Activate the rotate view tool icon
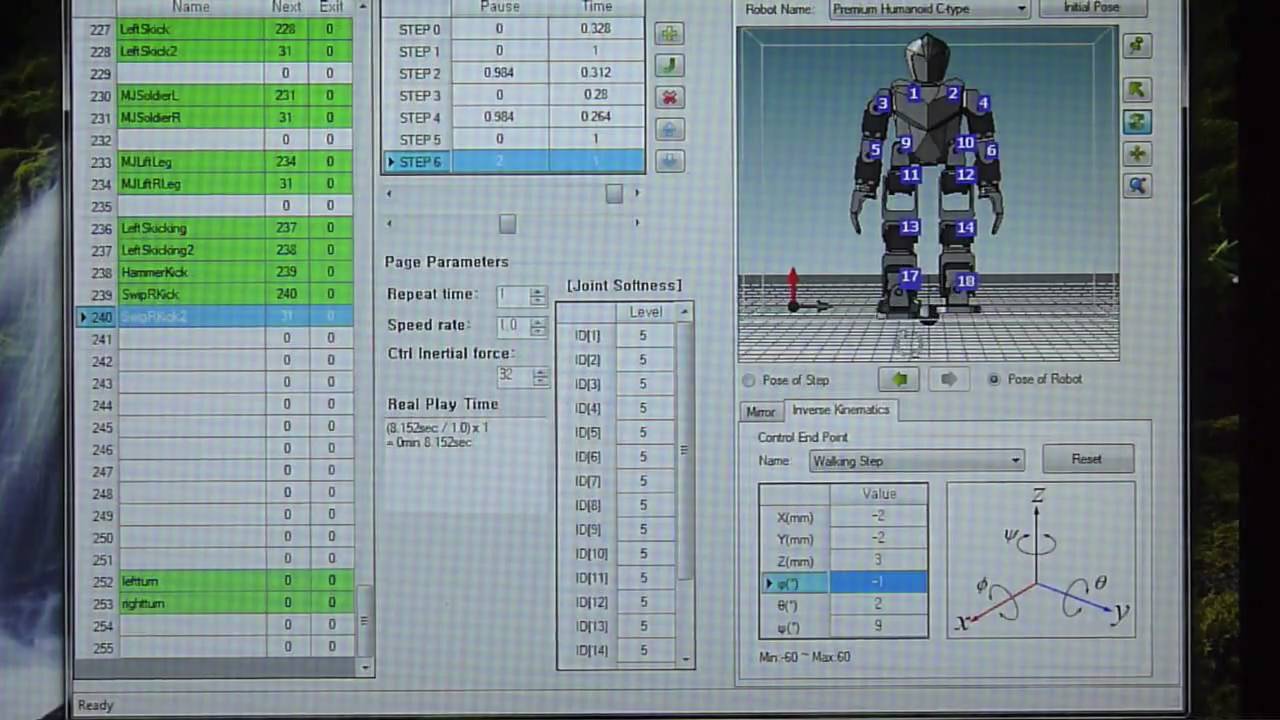This screenshot has width=1280, height=720. click(x=1137, y=122)
